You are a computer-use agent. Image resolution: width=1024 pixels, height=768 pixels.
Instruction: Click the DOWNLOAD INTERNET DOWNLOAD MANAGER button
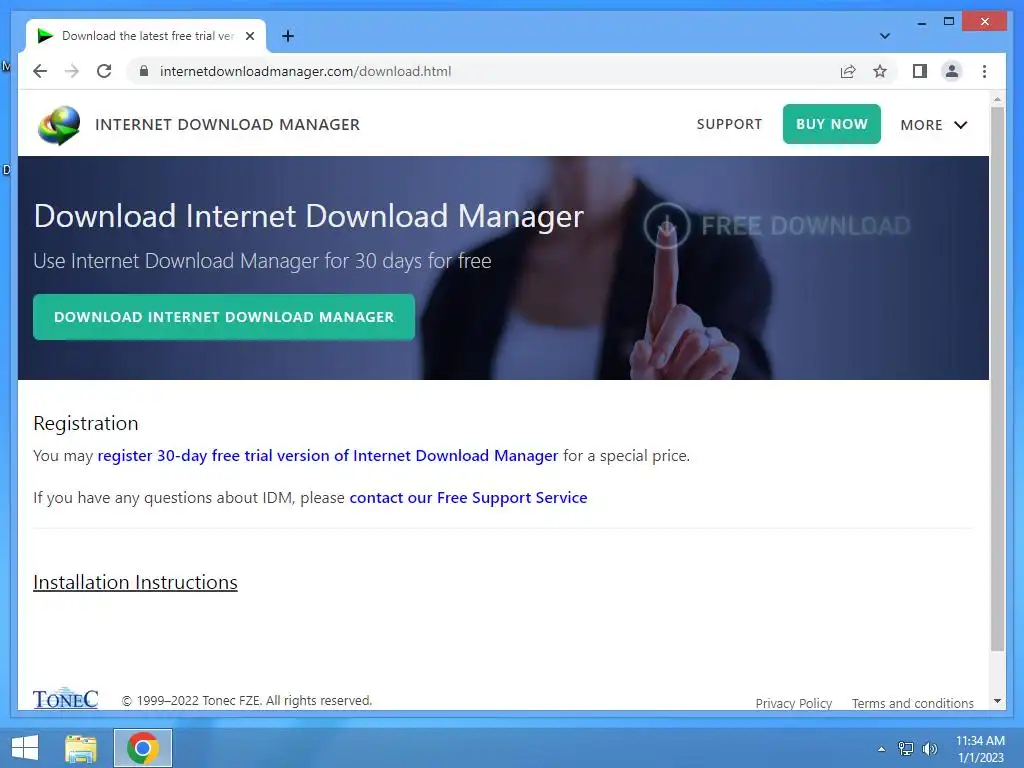point(224,317)
